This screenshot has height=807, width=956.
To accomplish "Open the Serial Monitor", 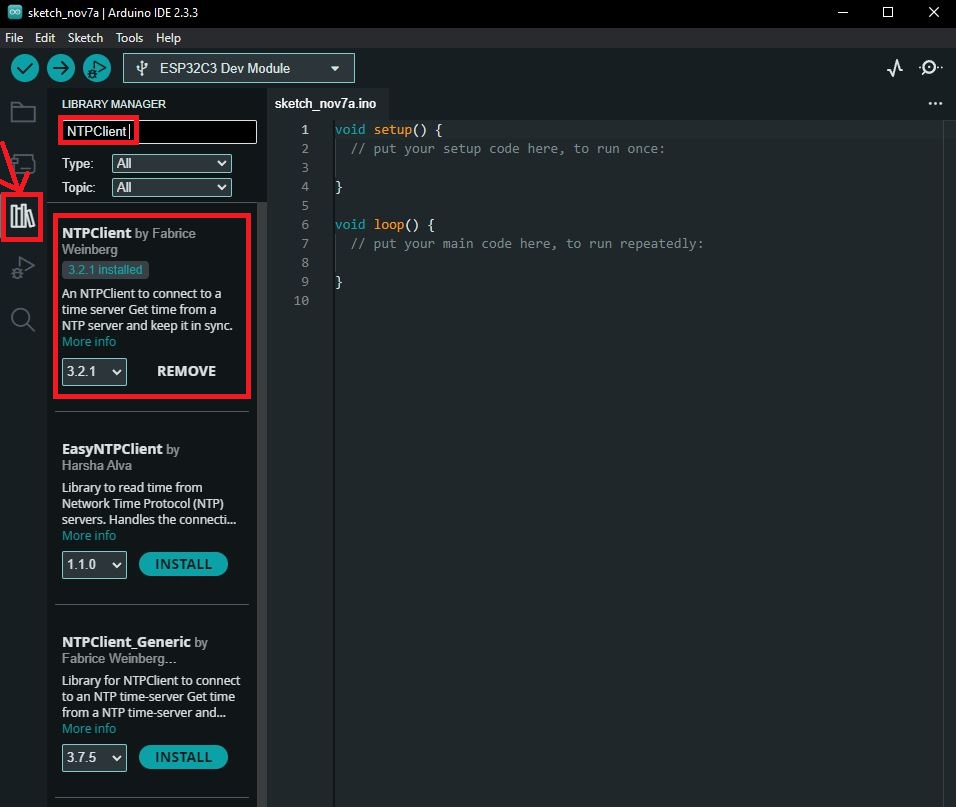I will (x=930, y=68).
